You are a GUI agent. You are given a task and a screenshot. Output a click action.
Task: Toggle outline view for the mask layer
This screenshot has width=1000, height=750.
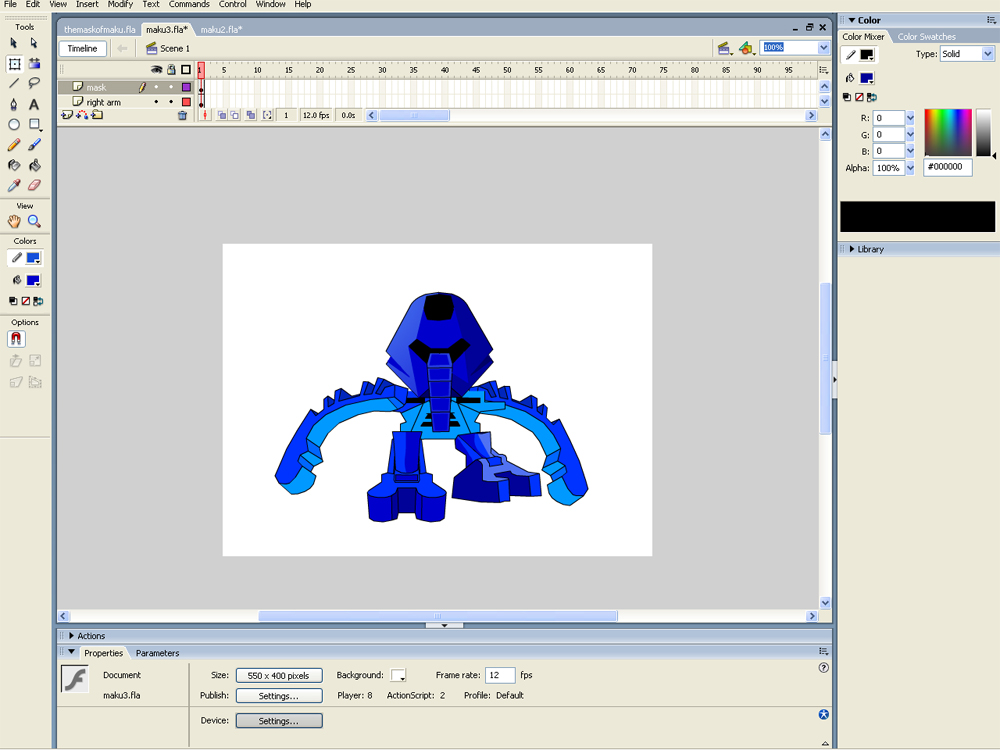(x=186, y=87)
